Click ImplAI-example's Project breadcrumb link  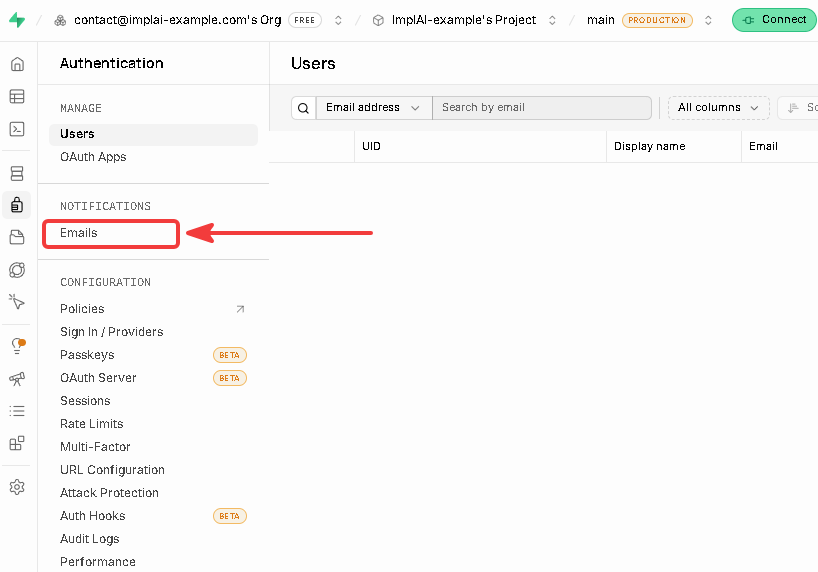464,20
